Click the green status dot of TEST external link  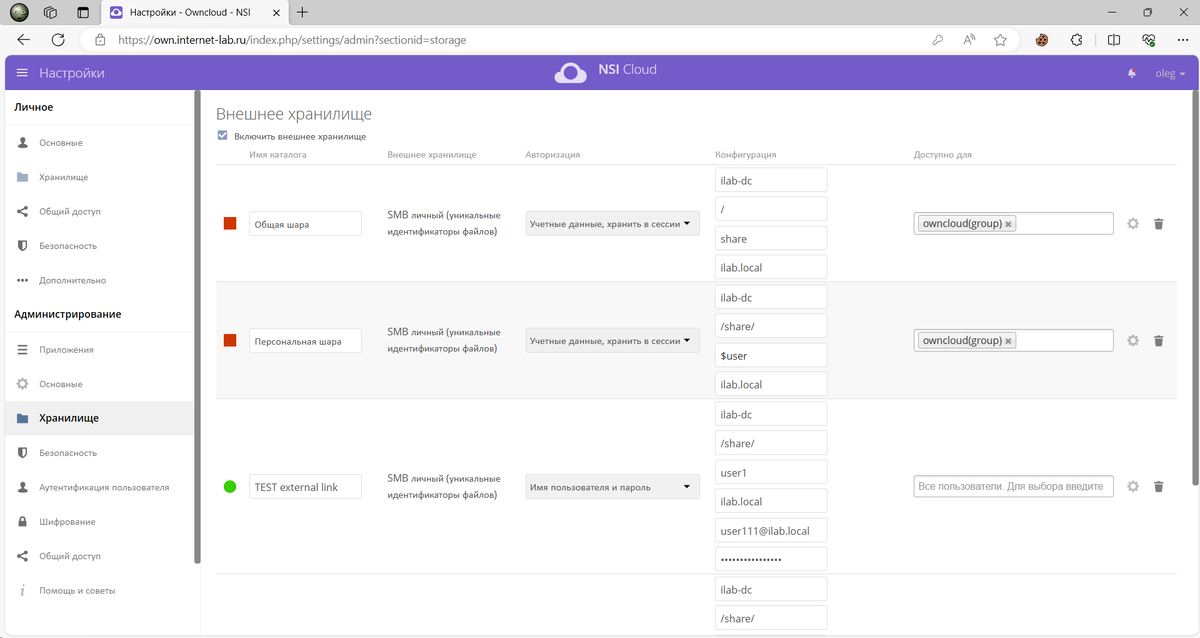pos(230,487)
